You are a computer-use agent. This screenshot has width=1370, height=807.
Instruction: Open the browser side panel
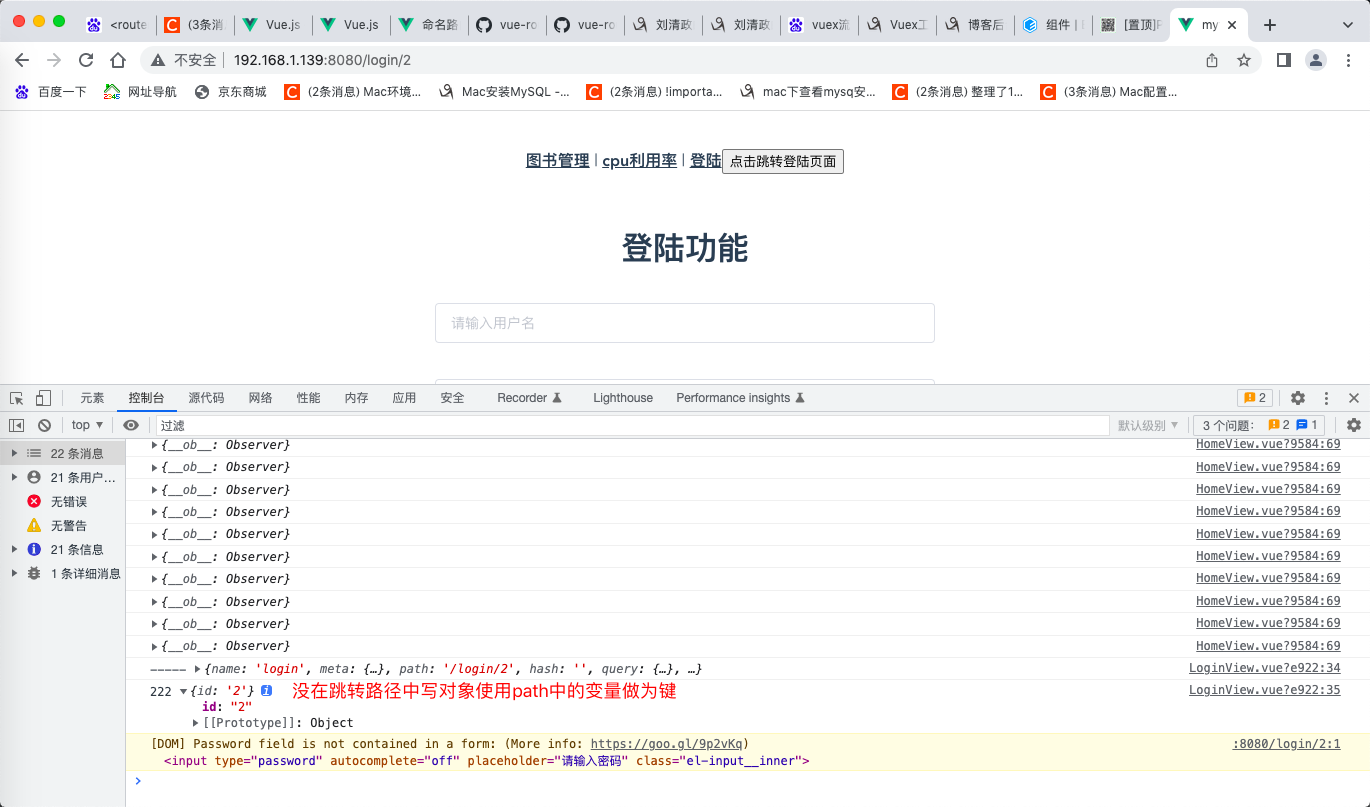pos(1284,60)
